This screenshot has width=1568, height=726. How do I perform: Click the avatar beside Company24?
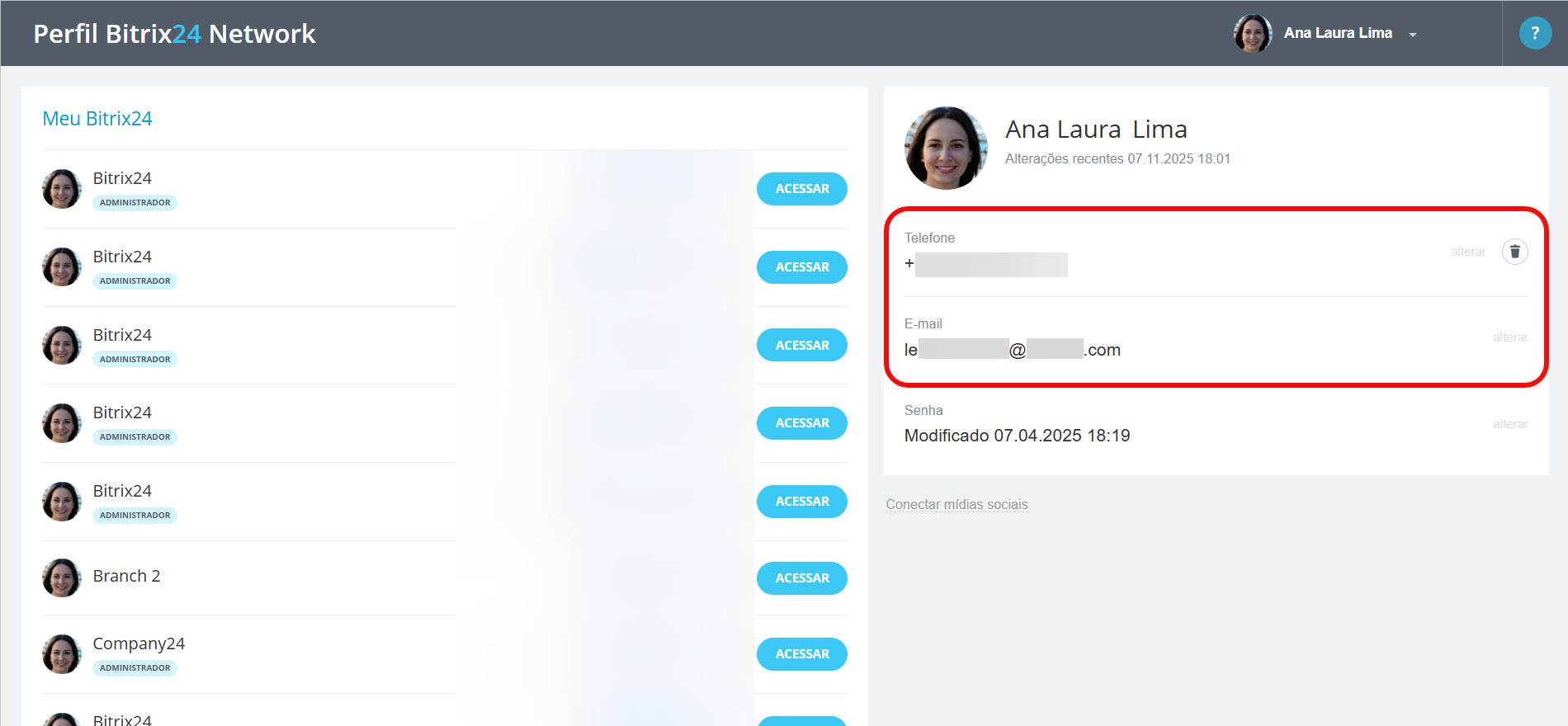tap(62, 654)
